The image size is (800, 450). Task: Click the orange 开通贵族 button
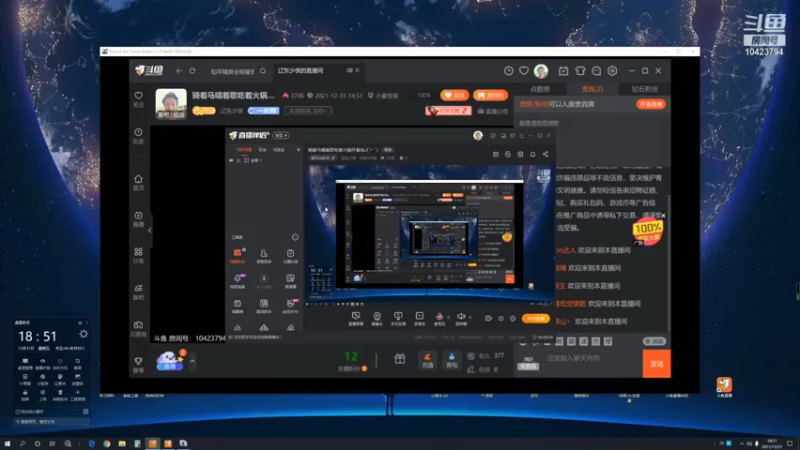(x=651, y=104)
